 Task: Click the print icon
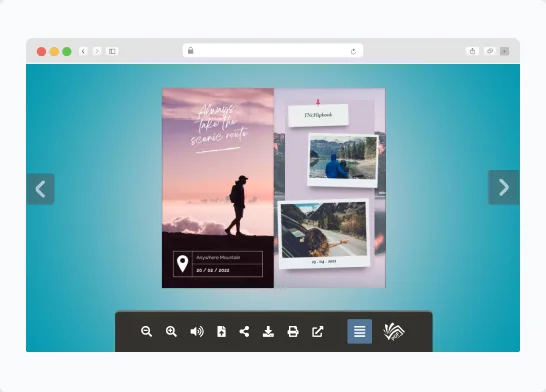[x=293, y=331]
